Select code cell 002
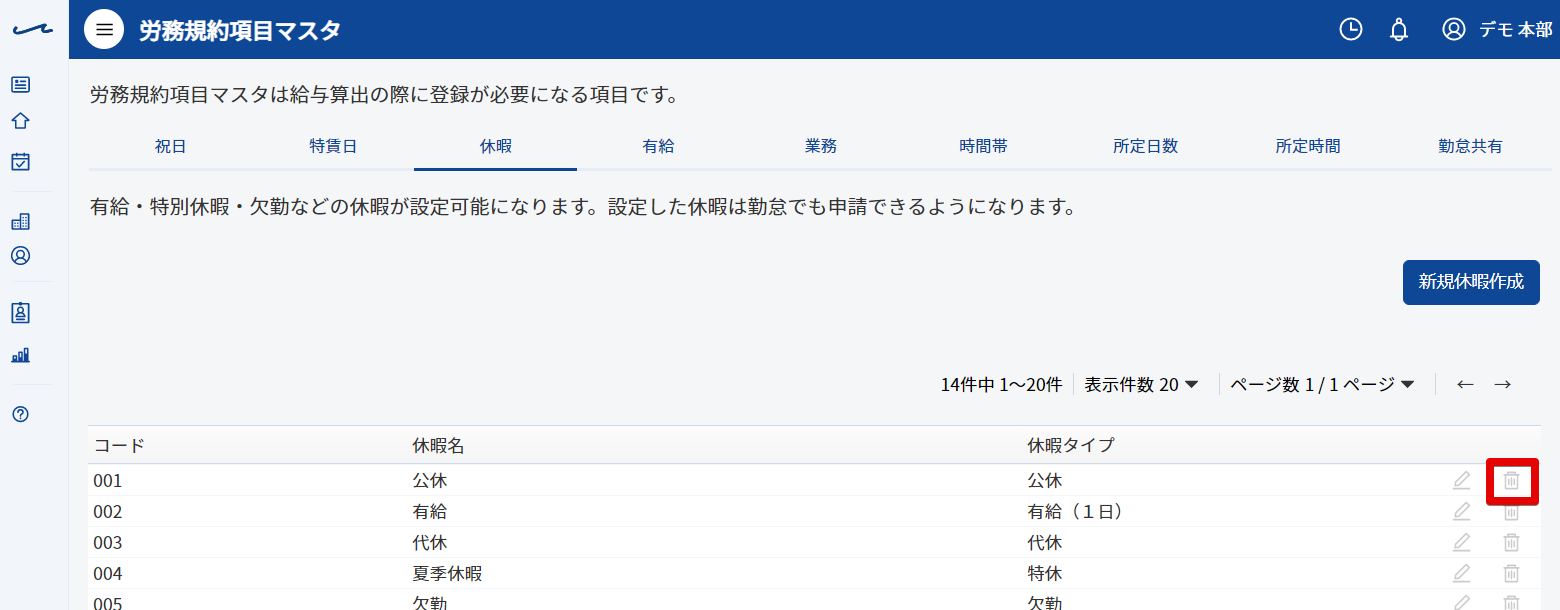The image size is (1560, 610). tap(108, 512)
